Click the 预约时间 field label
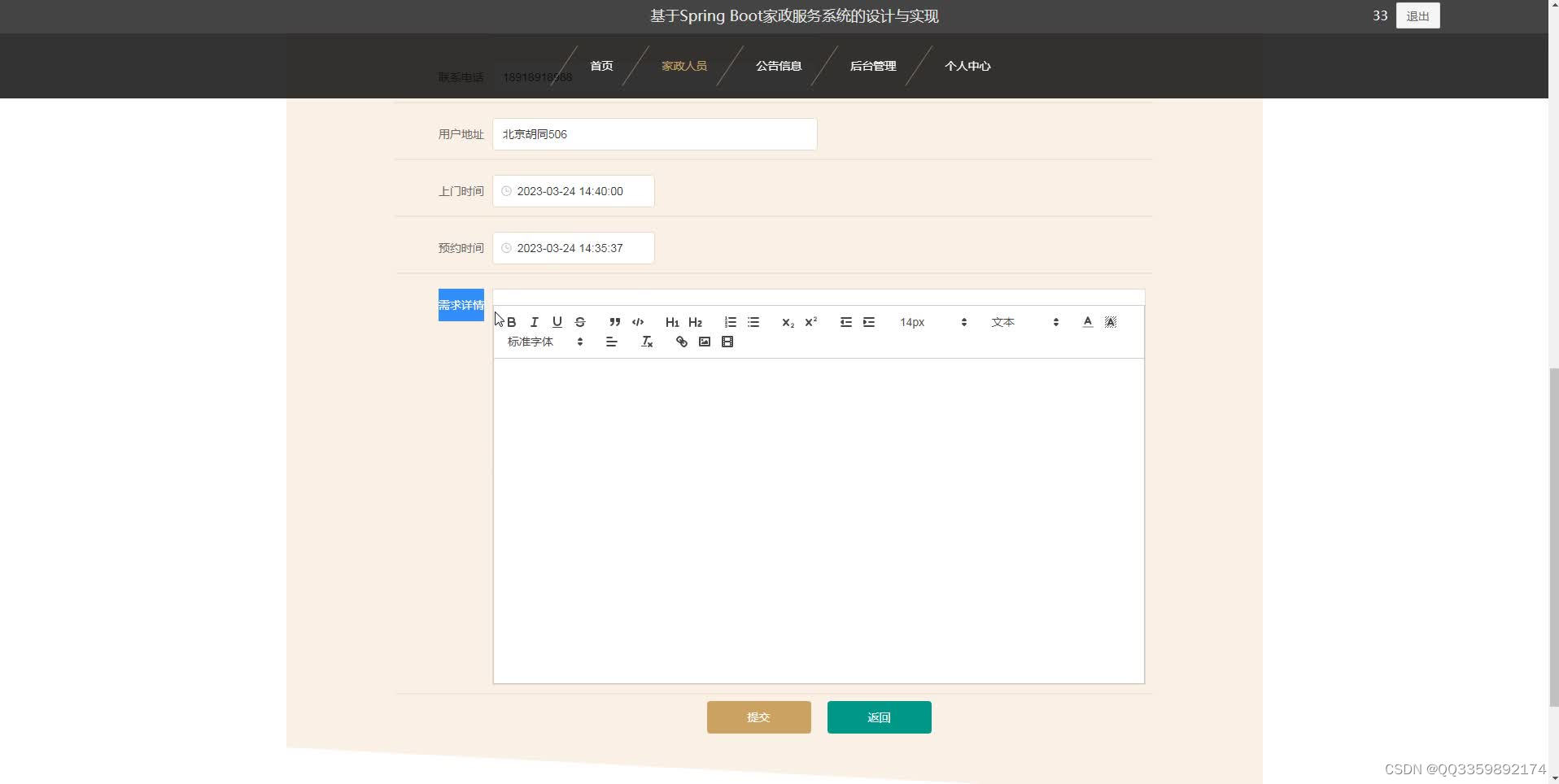The height and width of the screenshot is (784, 1559). click(x=461, y=248)
